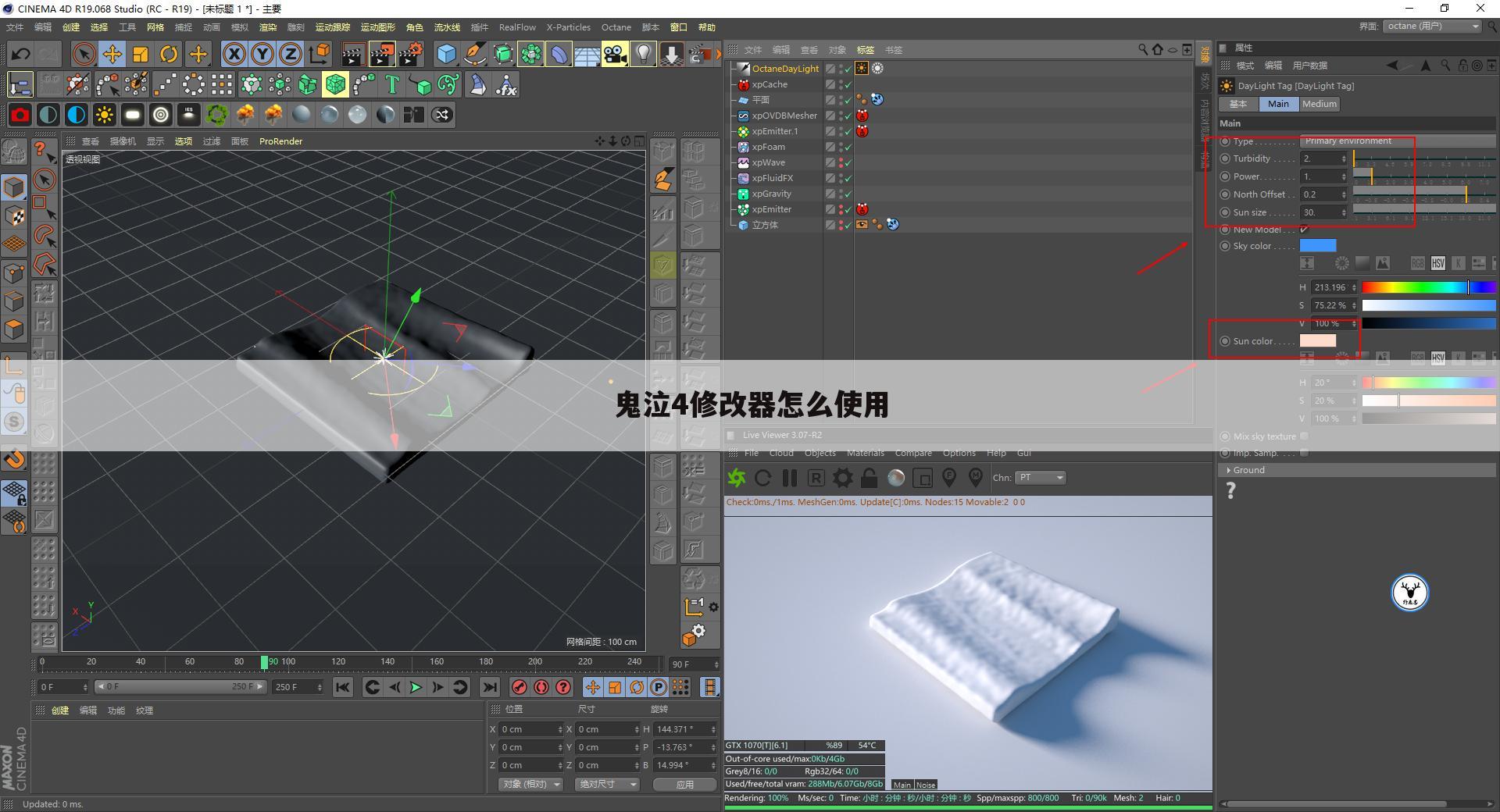Toggle xpCache enable checkmark

point(848,84)
